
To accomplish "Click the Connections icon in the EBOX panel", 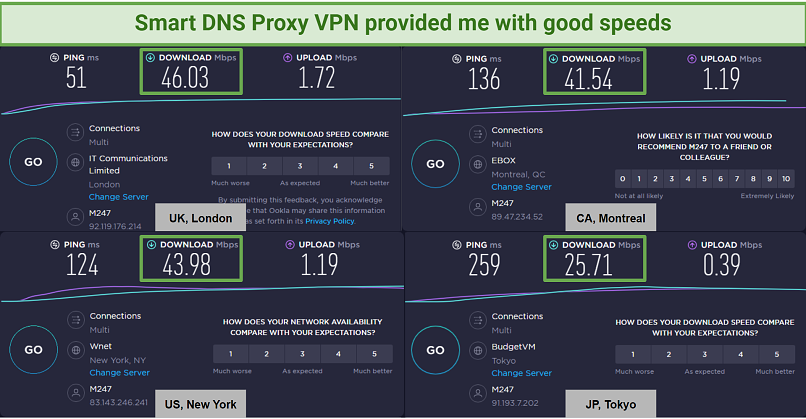I will pos(478,135).
